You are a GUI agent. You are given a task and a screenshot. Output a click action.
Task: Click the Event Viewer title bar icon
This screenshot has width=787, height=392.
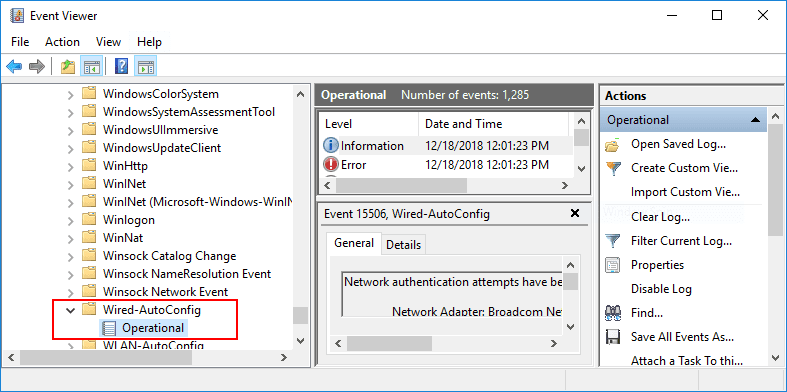click(x=17, y=16)
